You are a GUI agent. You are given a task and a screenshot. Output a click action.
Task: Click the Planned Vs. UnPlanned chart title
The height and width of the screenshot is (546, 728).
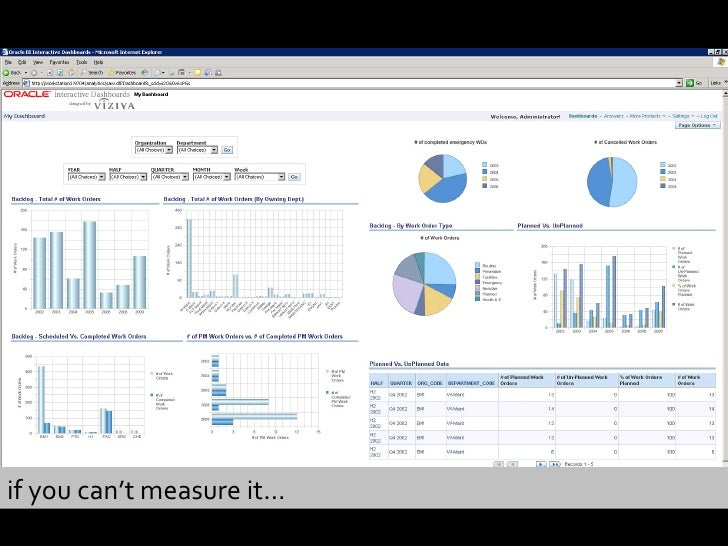coord(550,226)
